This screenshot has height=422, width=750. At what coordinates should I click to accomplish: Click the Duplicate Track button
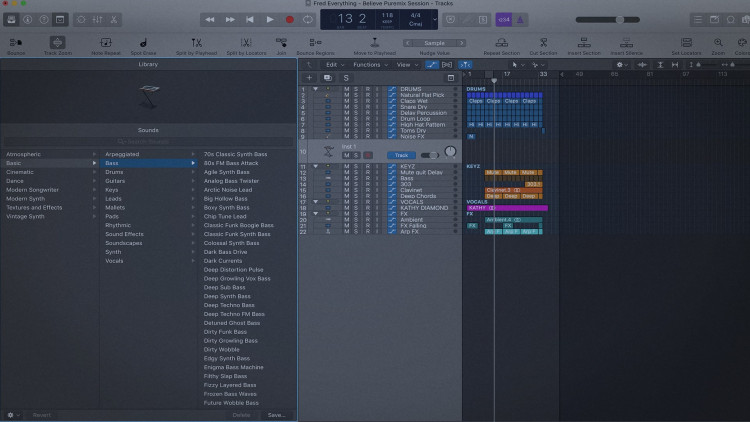(x=327, y=78)
